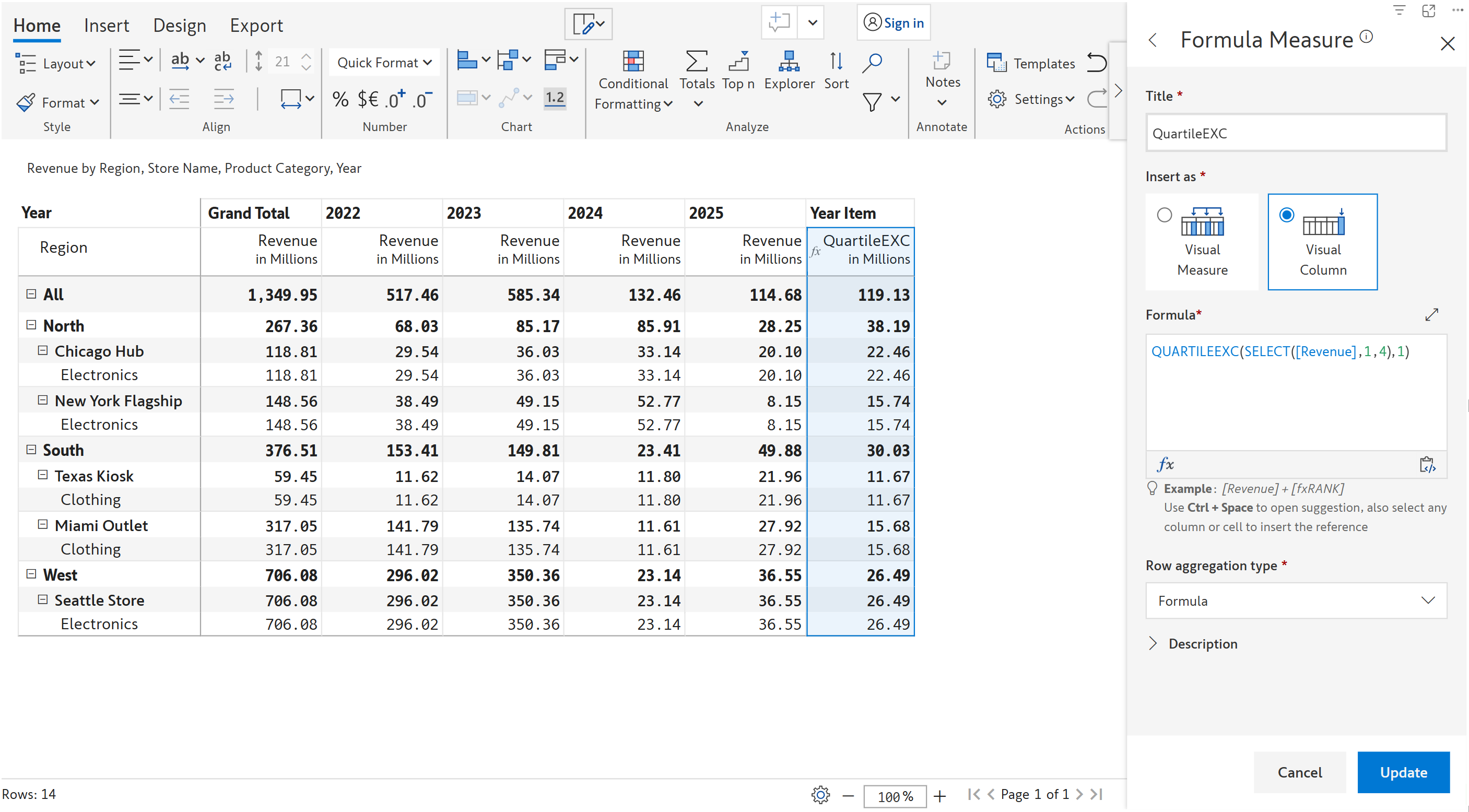
Task: Expand the Description section
Action: (x=1153, y=643)
